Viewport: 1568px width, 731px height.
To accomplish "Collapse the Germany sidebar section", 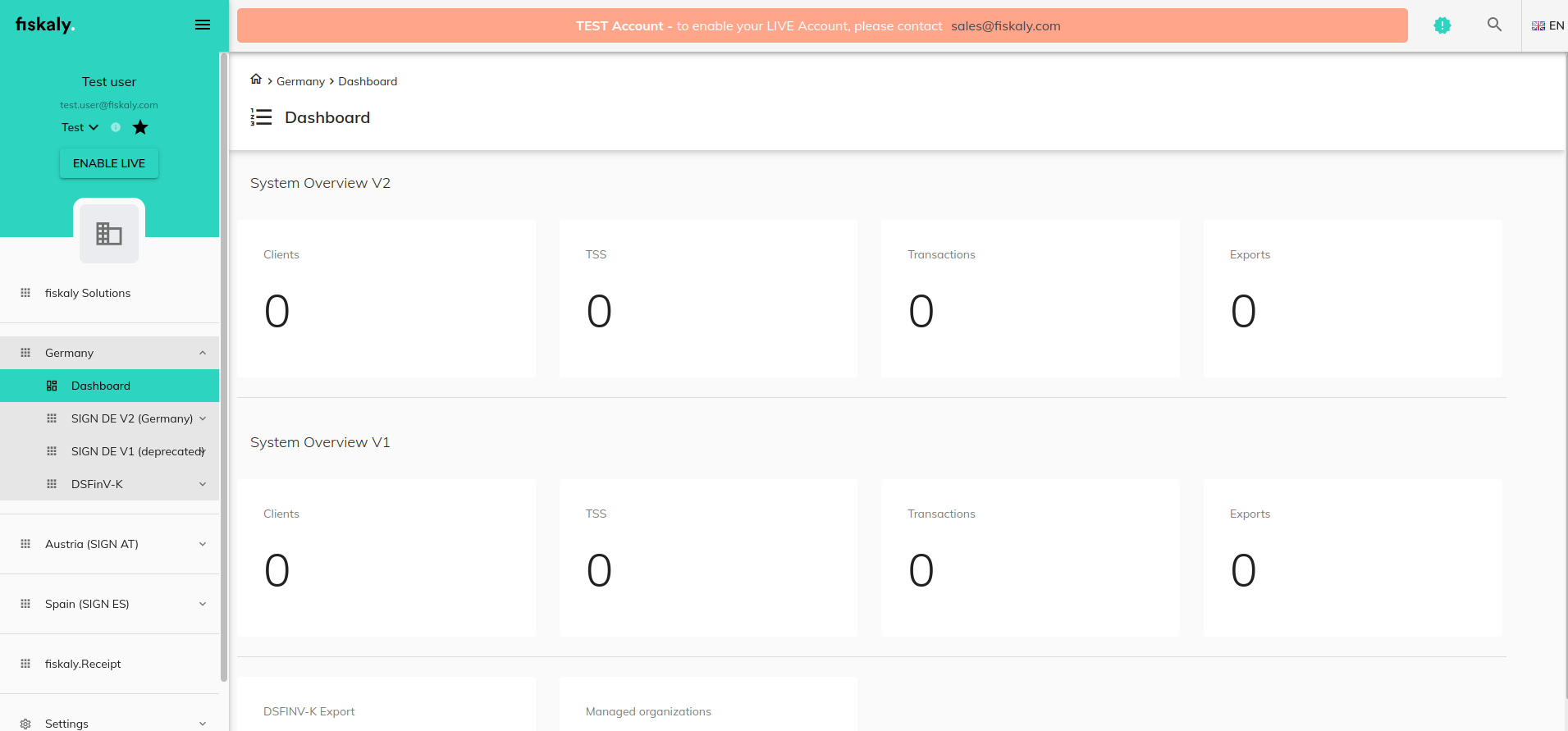I will click(202, 353).
